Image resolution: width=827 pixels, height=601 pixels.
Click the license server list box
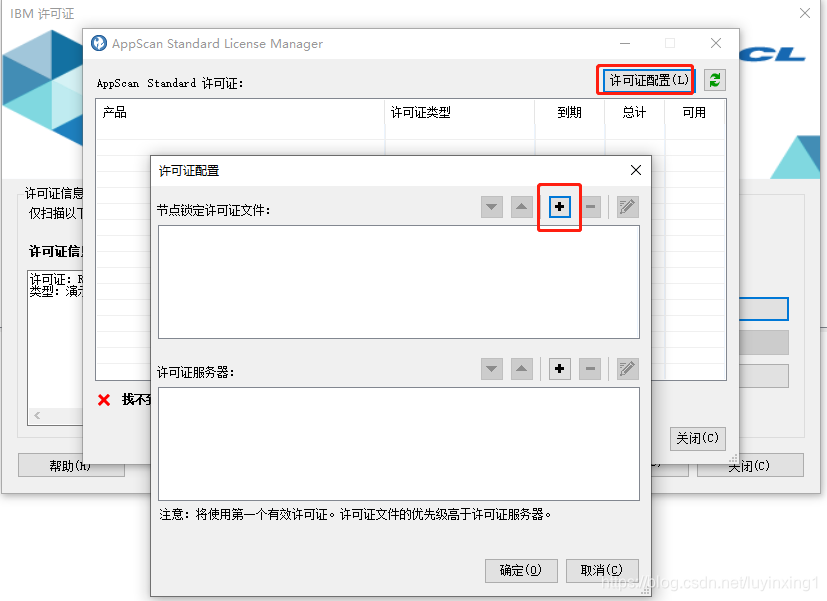(399, 444)
